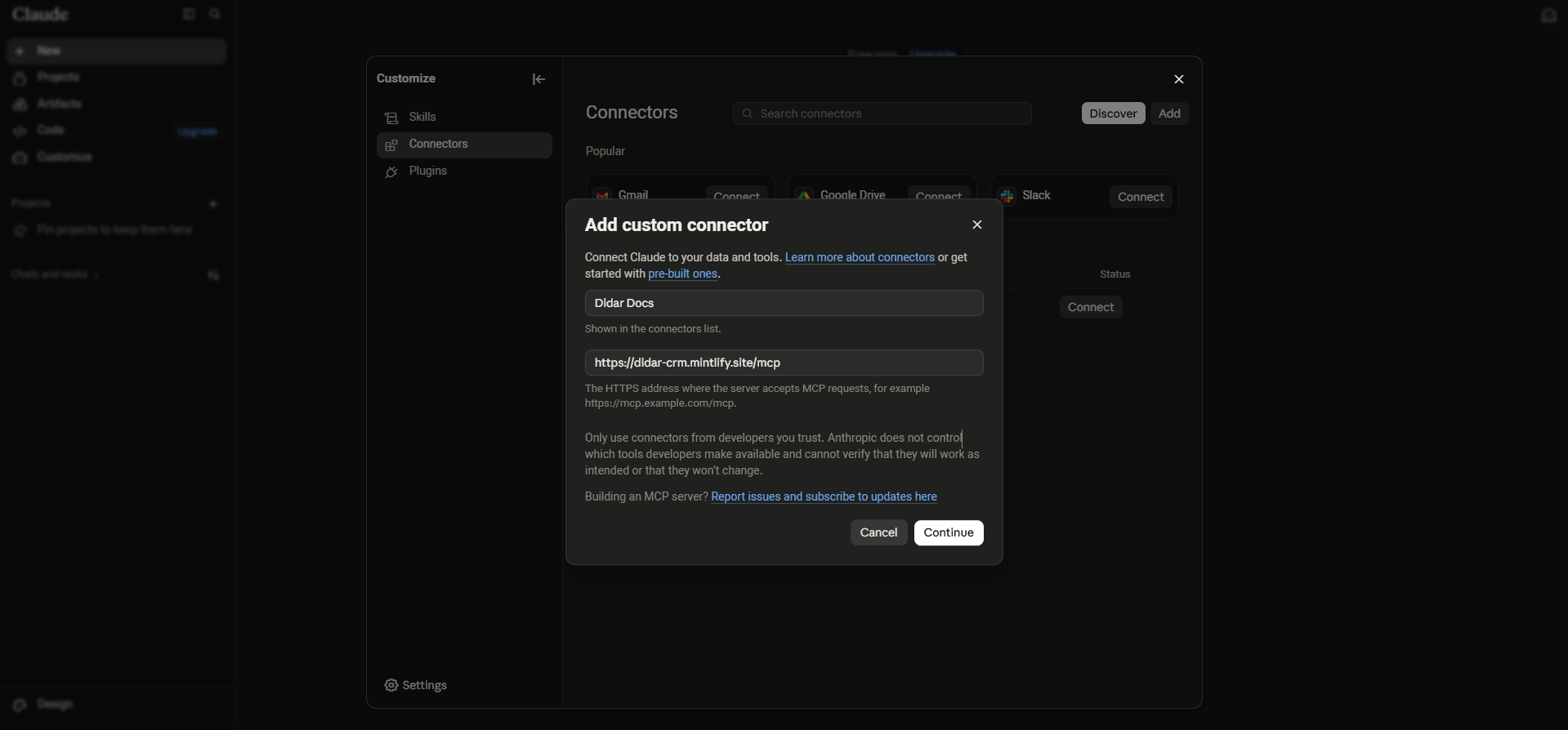Follow the pre-built ones link
The width and height of the screenshot is (1568, 730).
(x=682, y=274)
